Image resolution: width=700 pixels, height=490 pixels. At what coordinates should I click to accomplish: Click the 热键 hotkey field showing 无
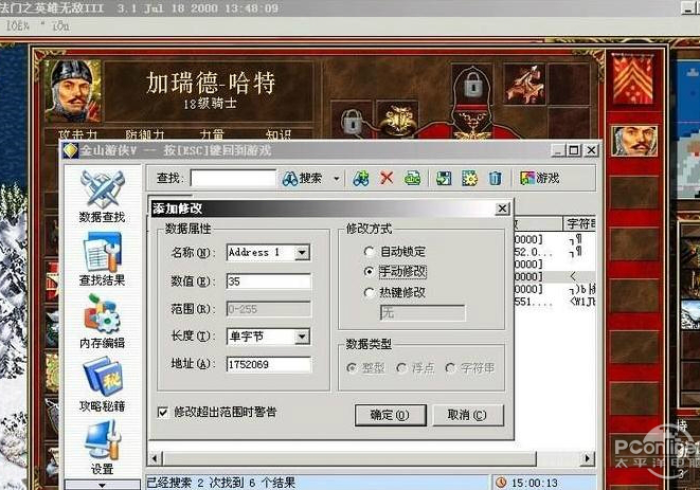coord(422,313)
